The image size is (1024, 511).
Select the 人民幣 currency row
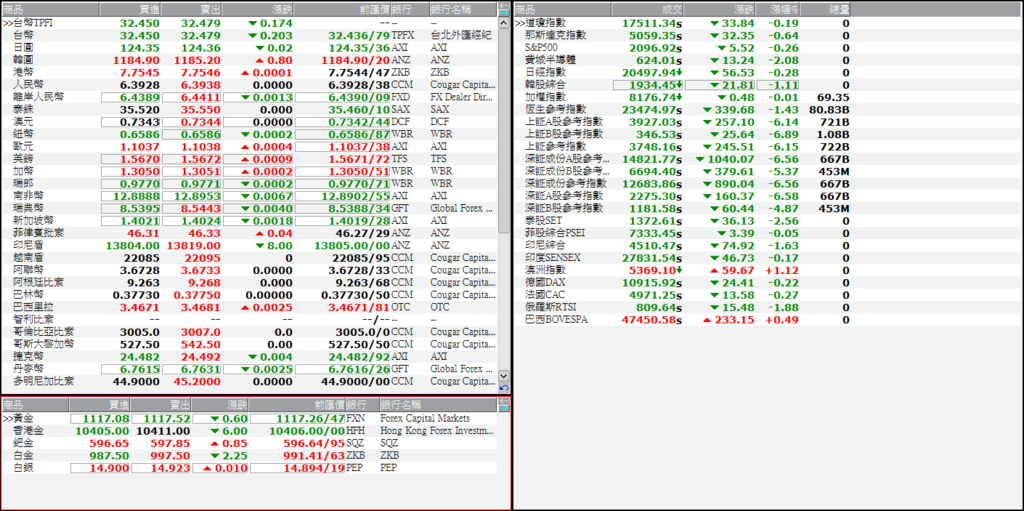click(249, 85)
